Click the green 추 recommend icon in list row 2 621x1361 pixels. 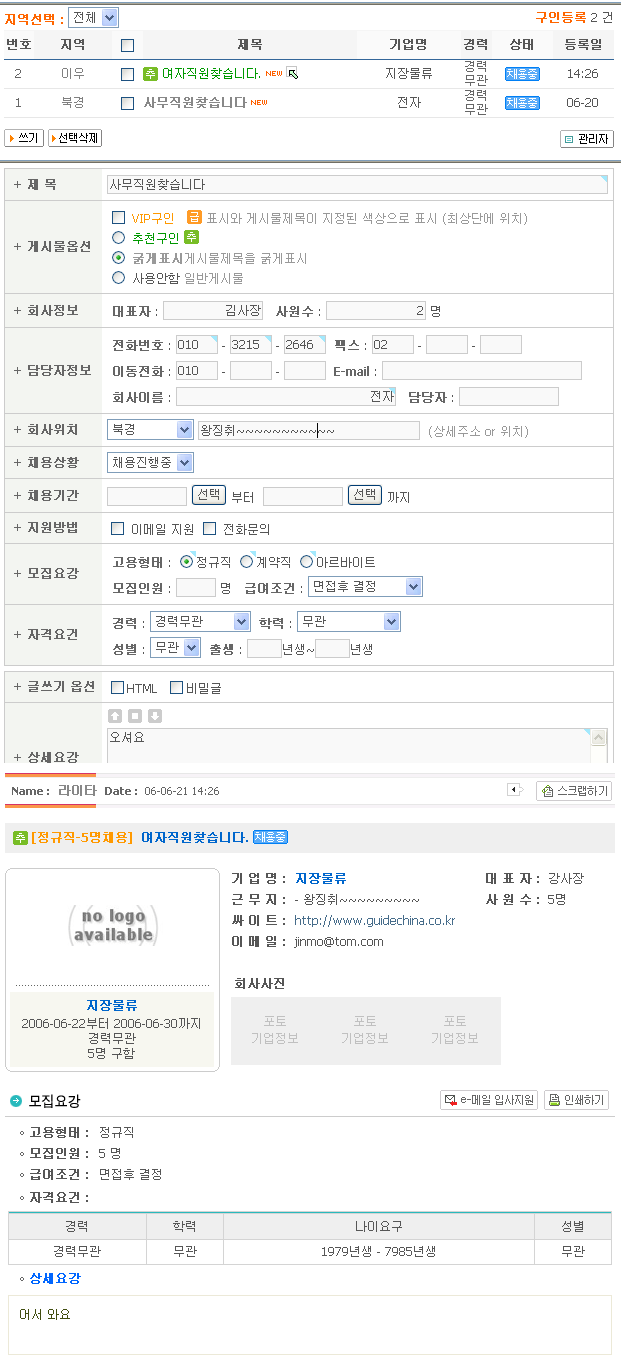151,74
